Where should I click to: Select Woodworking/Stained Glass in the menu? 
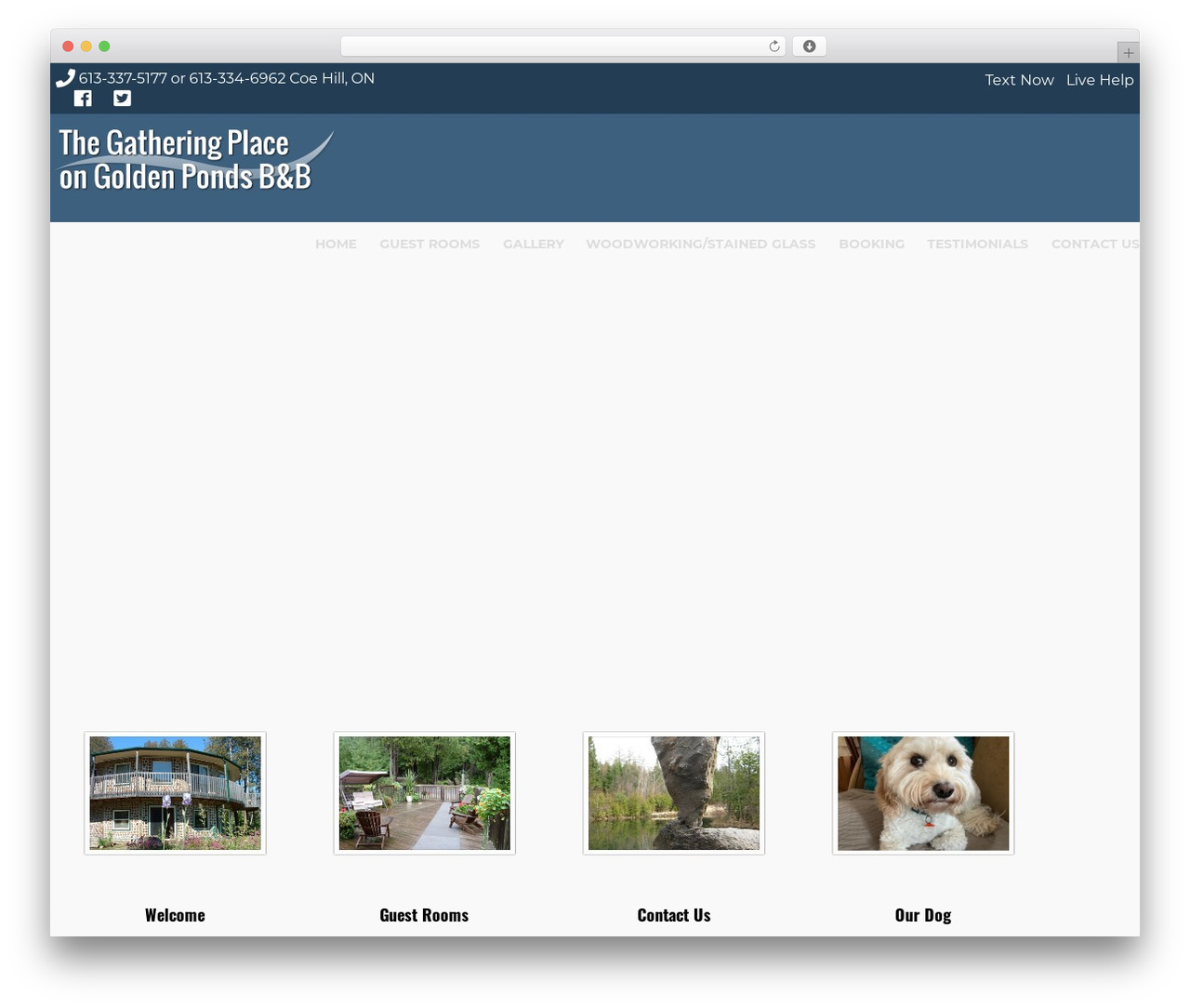click(x=700, y=244)
